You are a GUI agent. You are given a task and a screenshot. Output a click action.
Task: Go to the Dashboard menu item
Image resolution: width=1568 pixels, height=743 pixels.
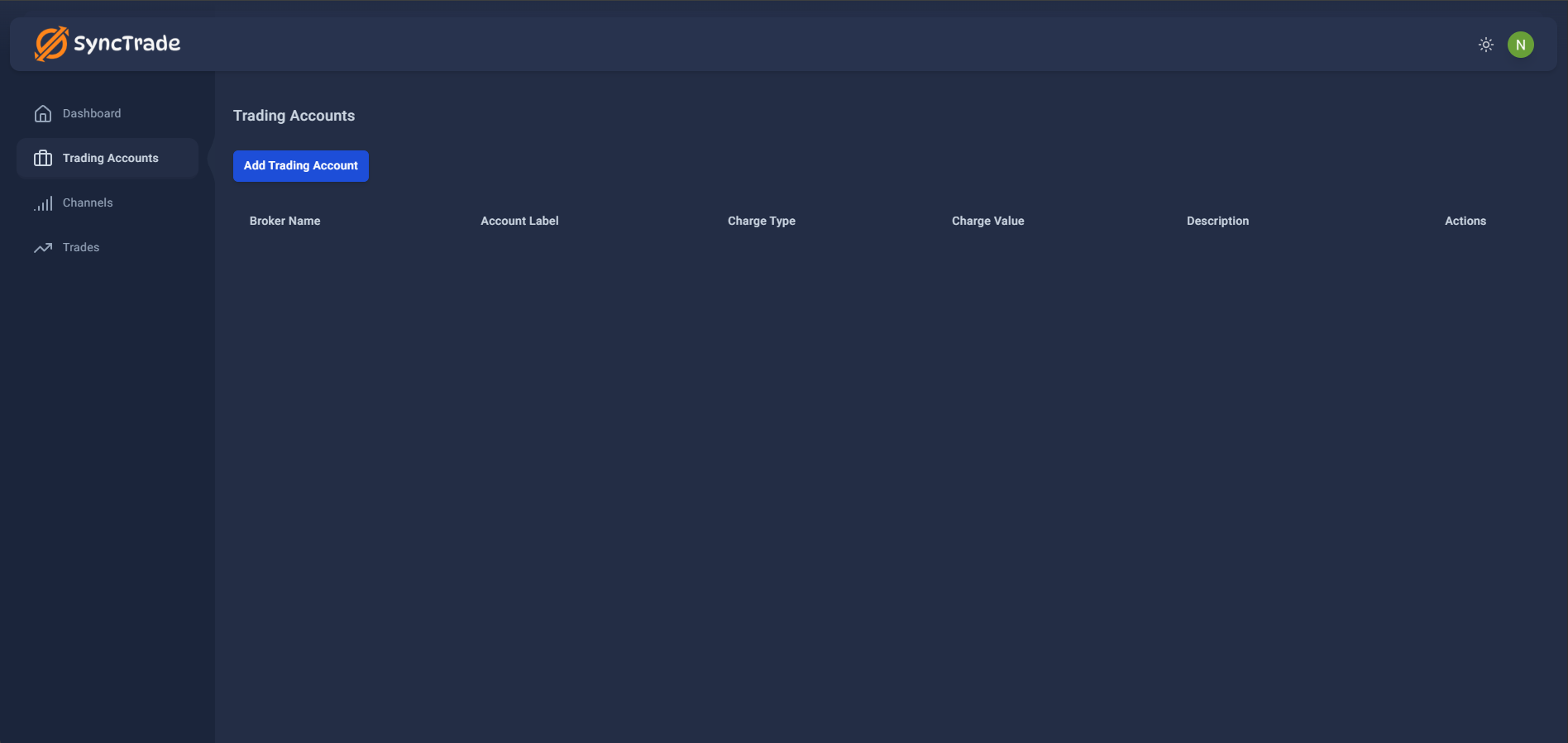92,114
